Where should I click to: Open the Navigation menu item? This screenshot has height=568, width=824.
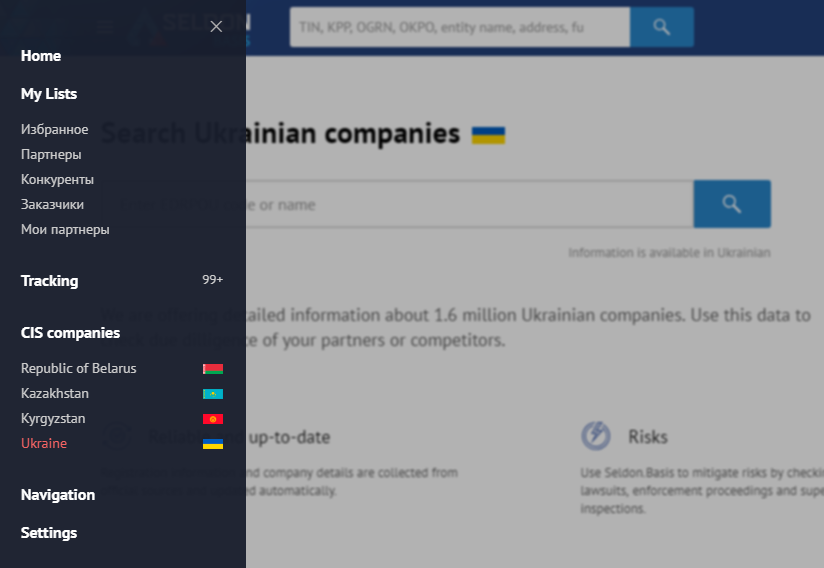pyautogui.click(x=58, y=495)
